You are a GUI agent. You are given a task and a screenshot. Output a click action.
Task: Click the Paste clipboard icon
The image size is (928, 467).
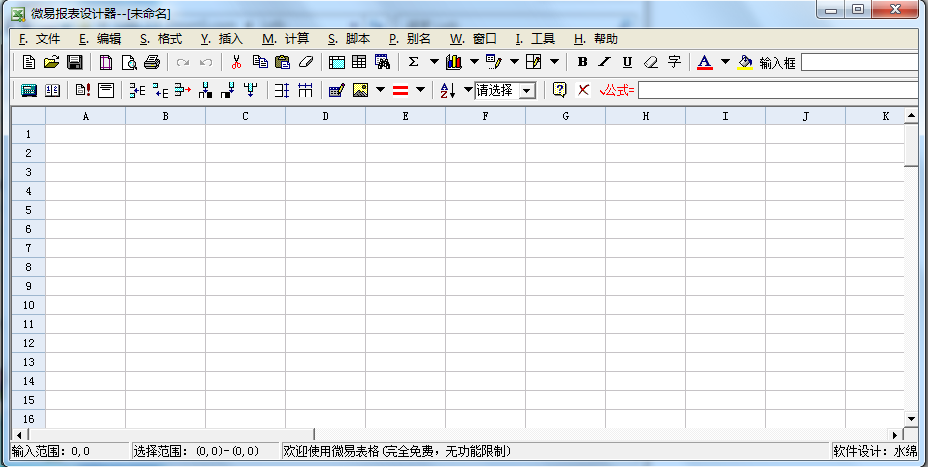[282, 62]
